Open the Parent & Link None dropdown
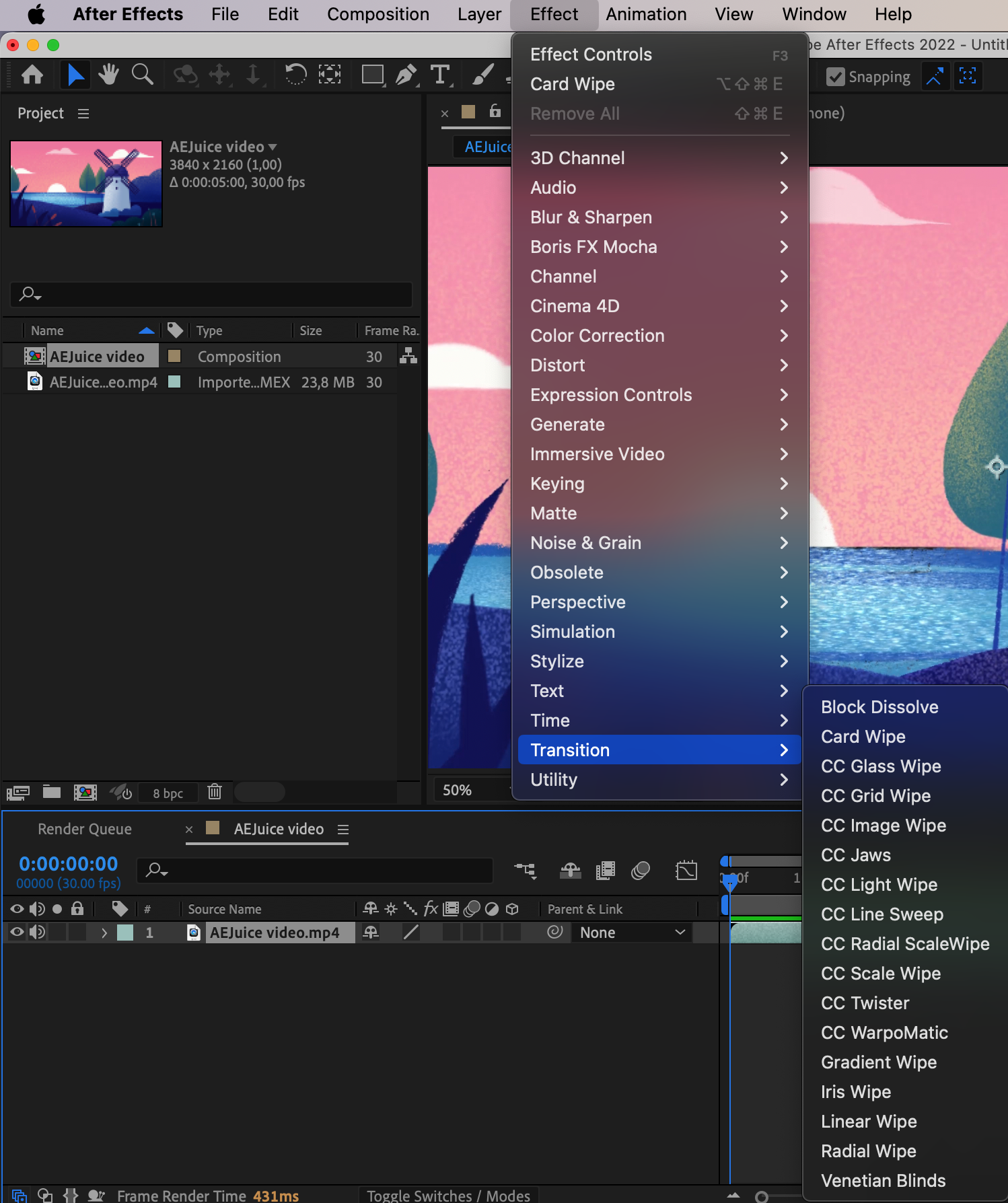Screen dimensions: 1008x1203 632,933
